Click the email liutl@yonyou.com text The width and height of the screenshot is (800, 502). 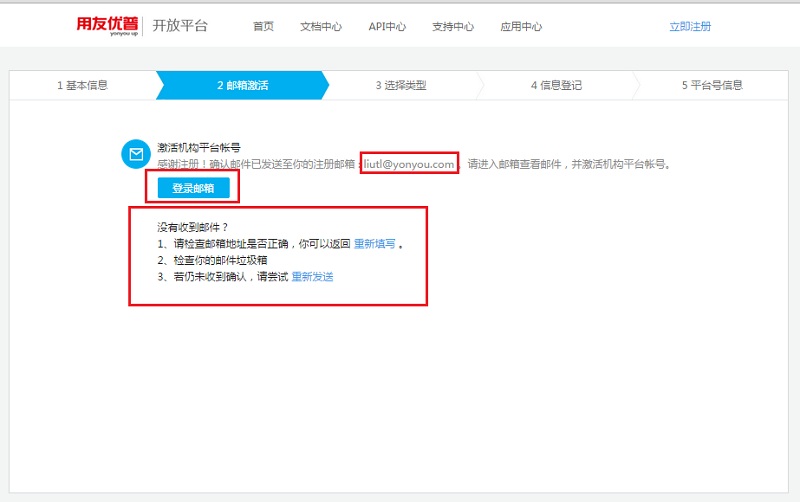click(409, 164)
